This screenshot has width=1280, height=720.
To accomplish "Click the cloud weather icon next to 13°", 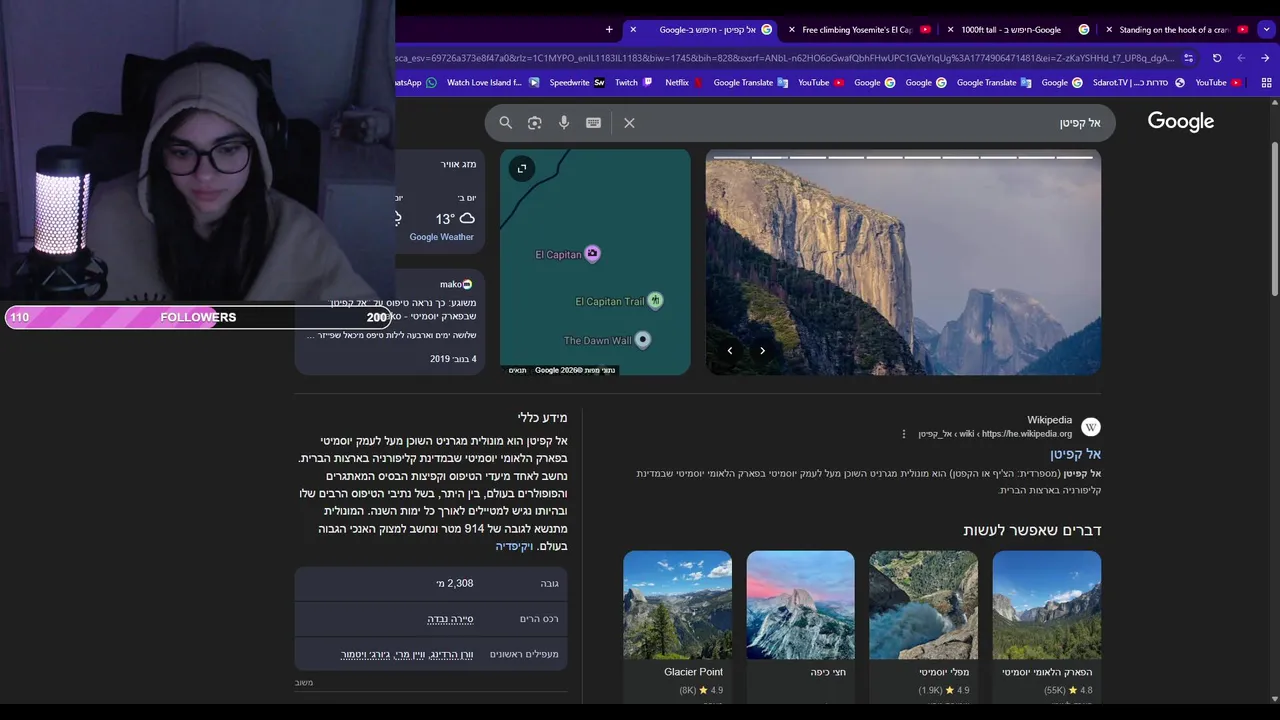I will (466, 218).
